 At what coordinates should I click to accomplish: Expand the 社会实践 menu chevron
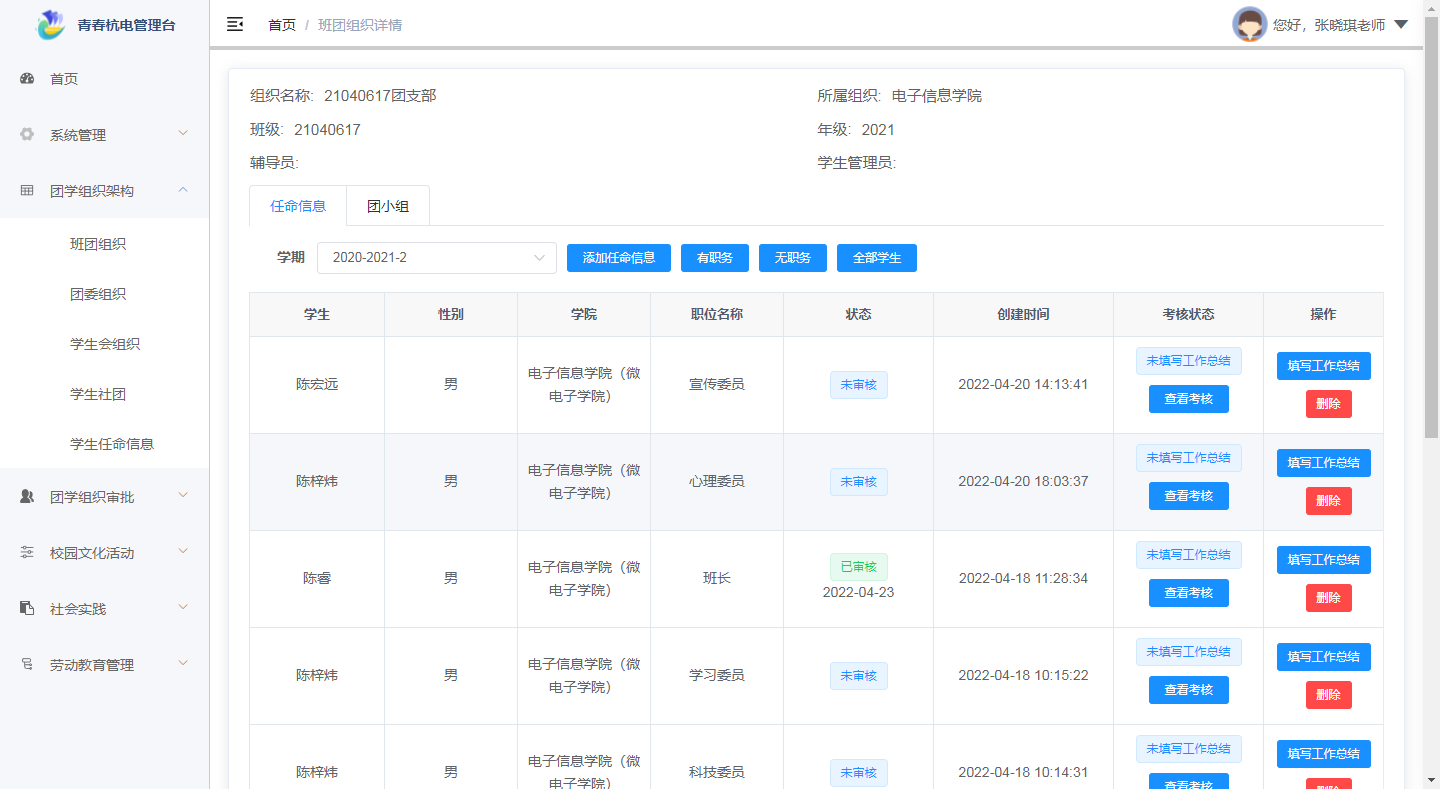pyautogui.click(x=183, y=607)
